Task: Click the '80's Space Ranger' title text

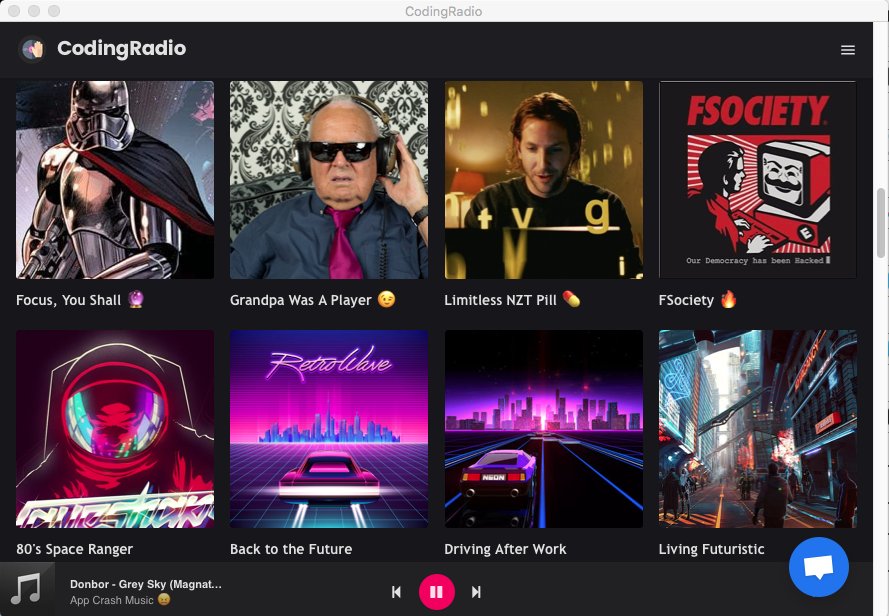Action: pos(74,549)
